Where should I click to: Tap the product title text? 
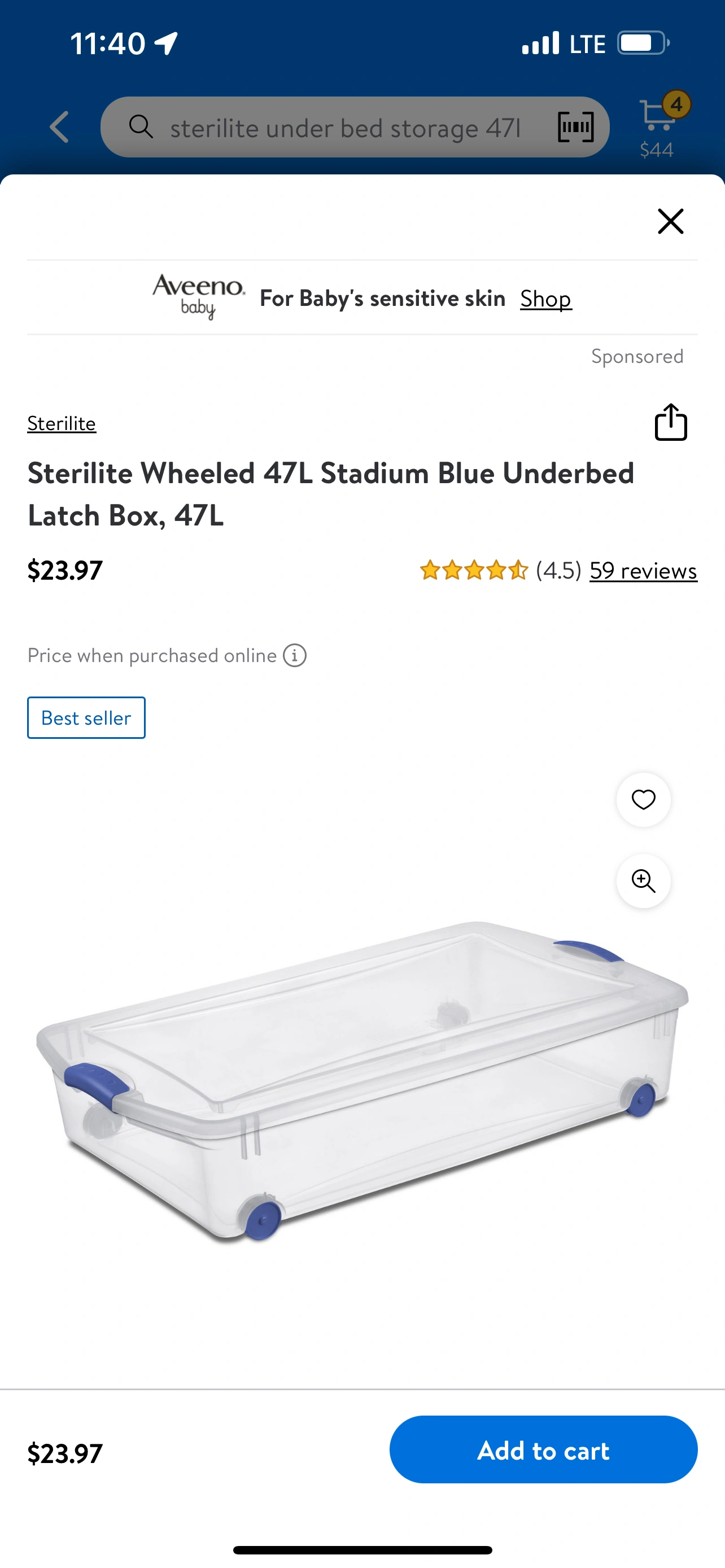pyautogui.click(x=330, y=494)
